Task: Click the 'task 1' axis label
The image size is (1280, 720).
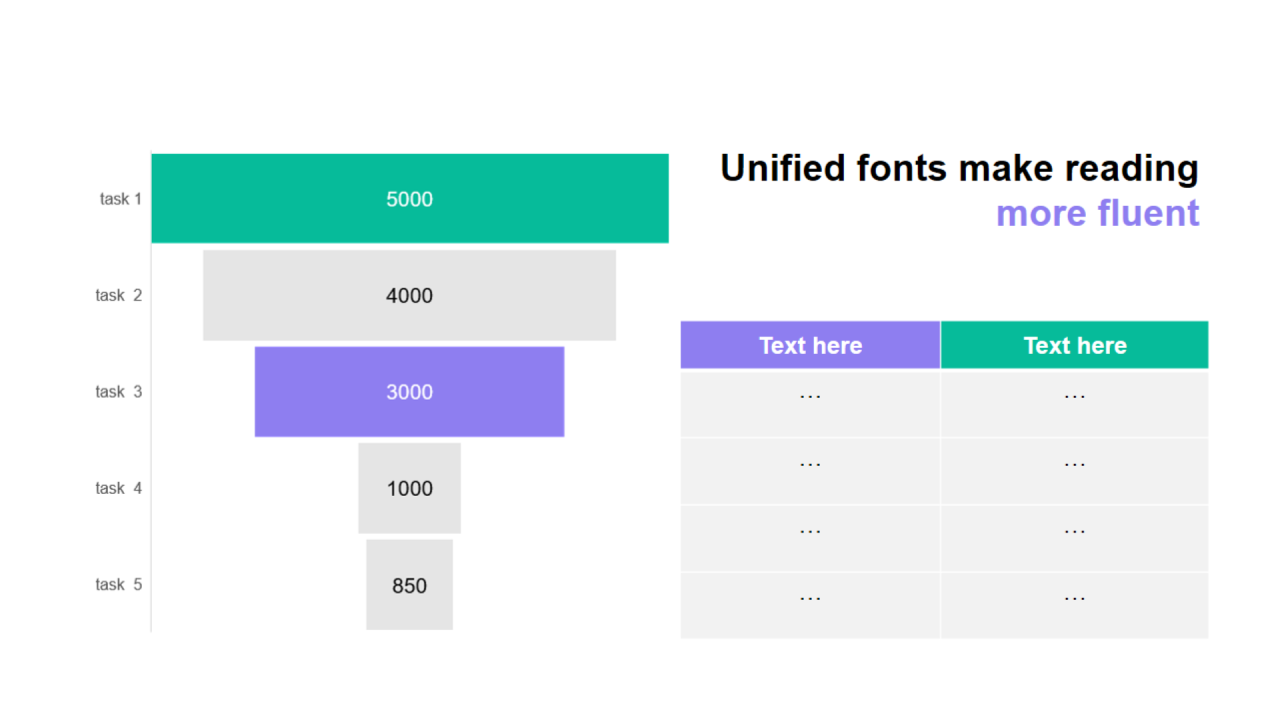Action: point(120,199)
